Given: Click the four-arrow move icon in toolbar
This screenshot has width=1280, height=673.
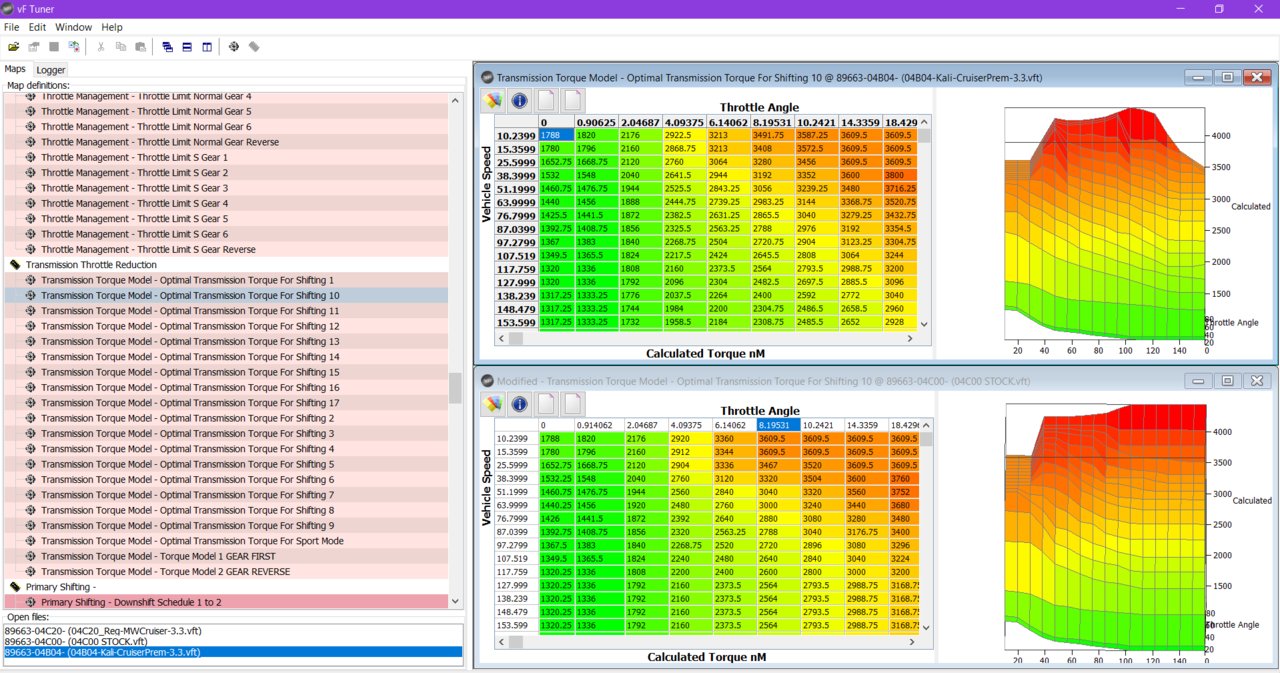Looking at the screenshot, I should [234, 47].
